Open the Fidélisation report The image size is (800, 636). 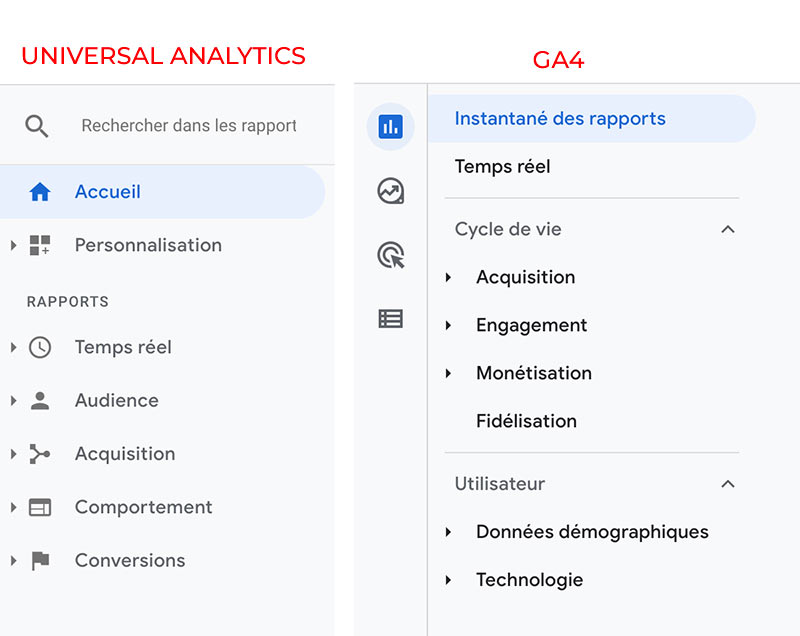pyautogui.click(x=526, y=422)
